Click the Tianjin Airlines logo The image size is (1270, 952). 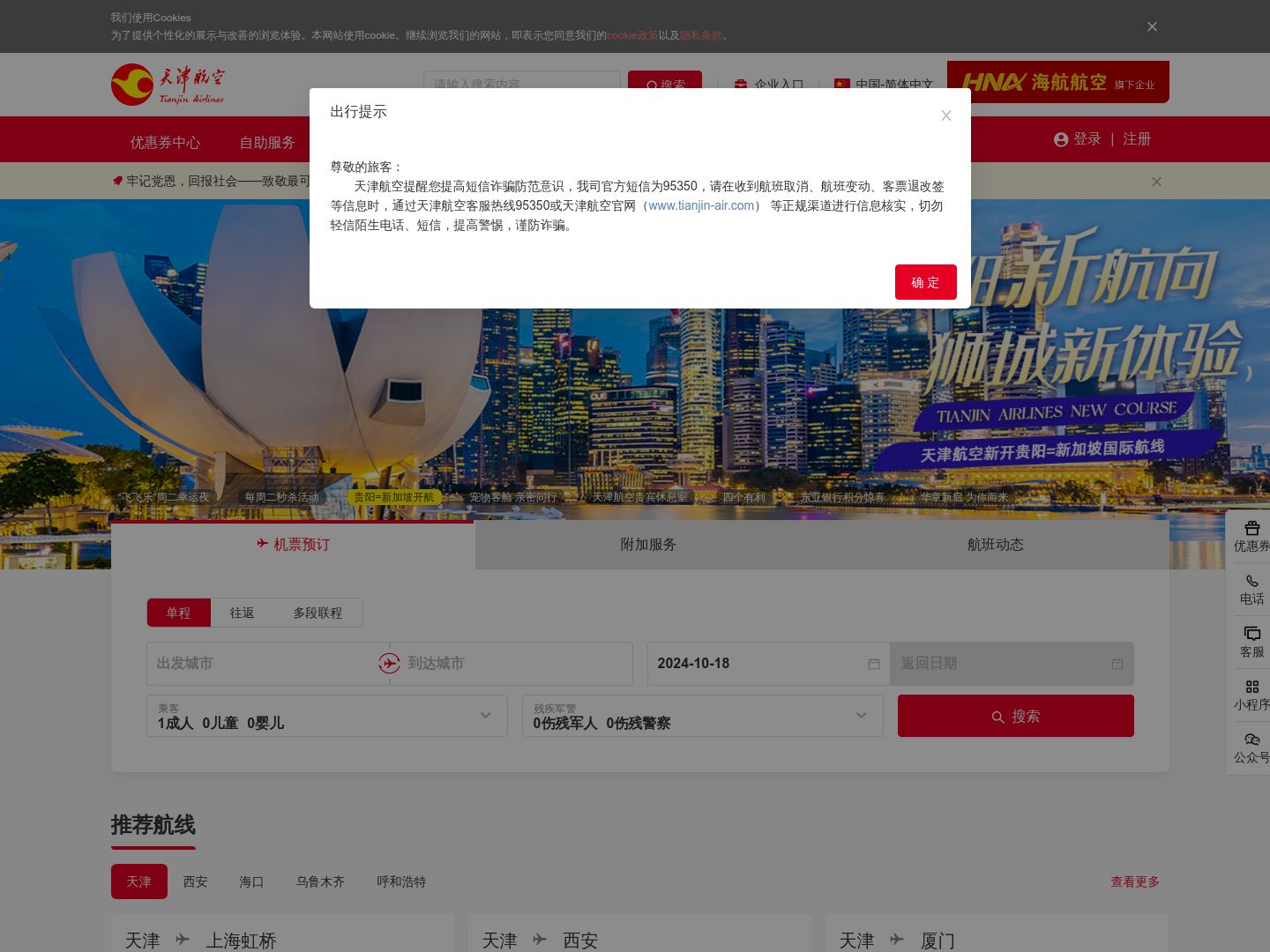coord(168,85)
